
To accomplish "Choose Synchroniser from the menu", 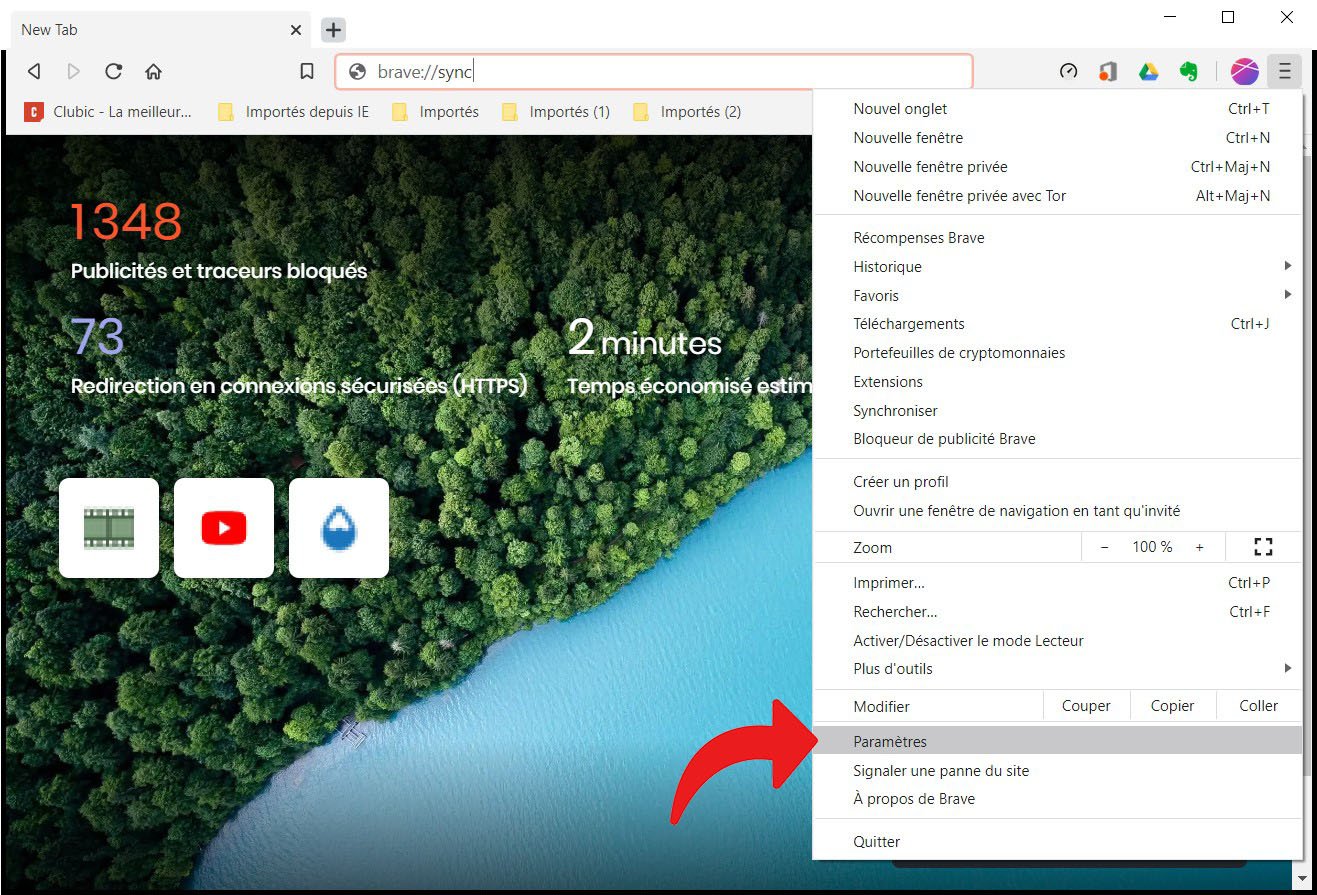I will [x=895, y=410].
